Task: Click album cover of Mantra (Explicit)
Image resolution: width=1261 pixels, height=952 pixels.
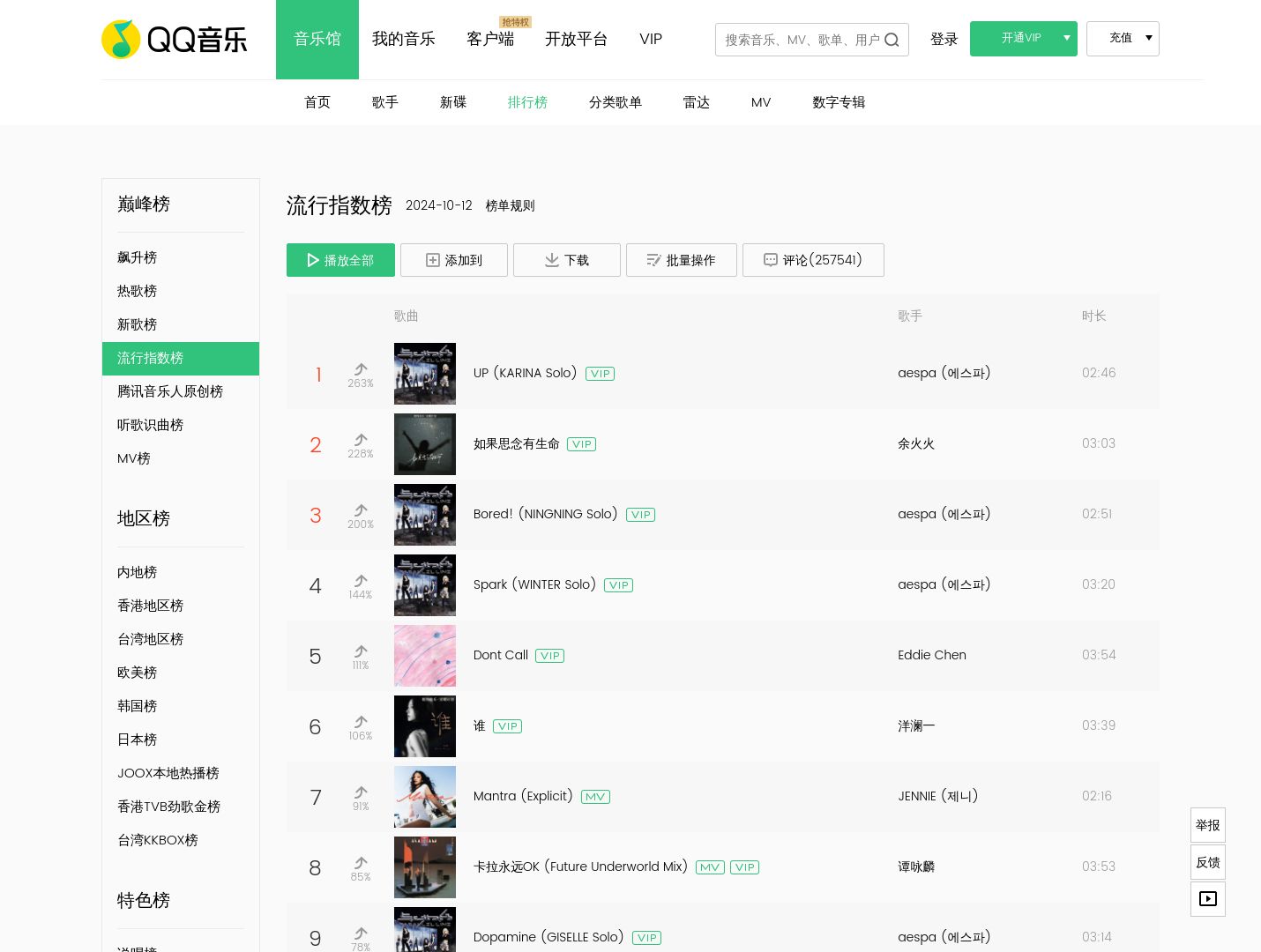Action: click(425, 797)
